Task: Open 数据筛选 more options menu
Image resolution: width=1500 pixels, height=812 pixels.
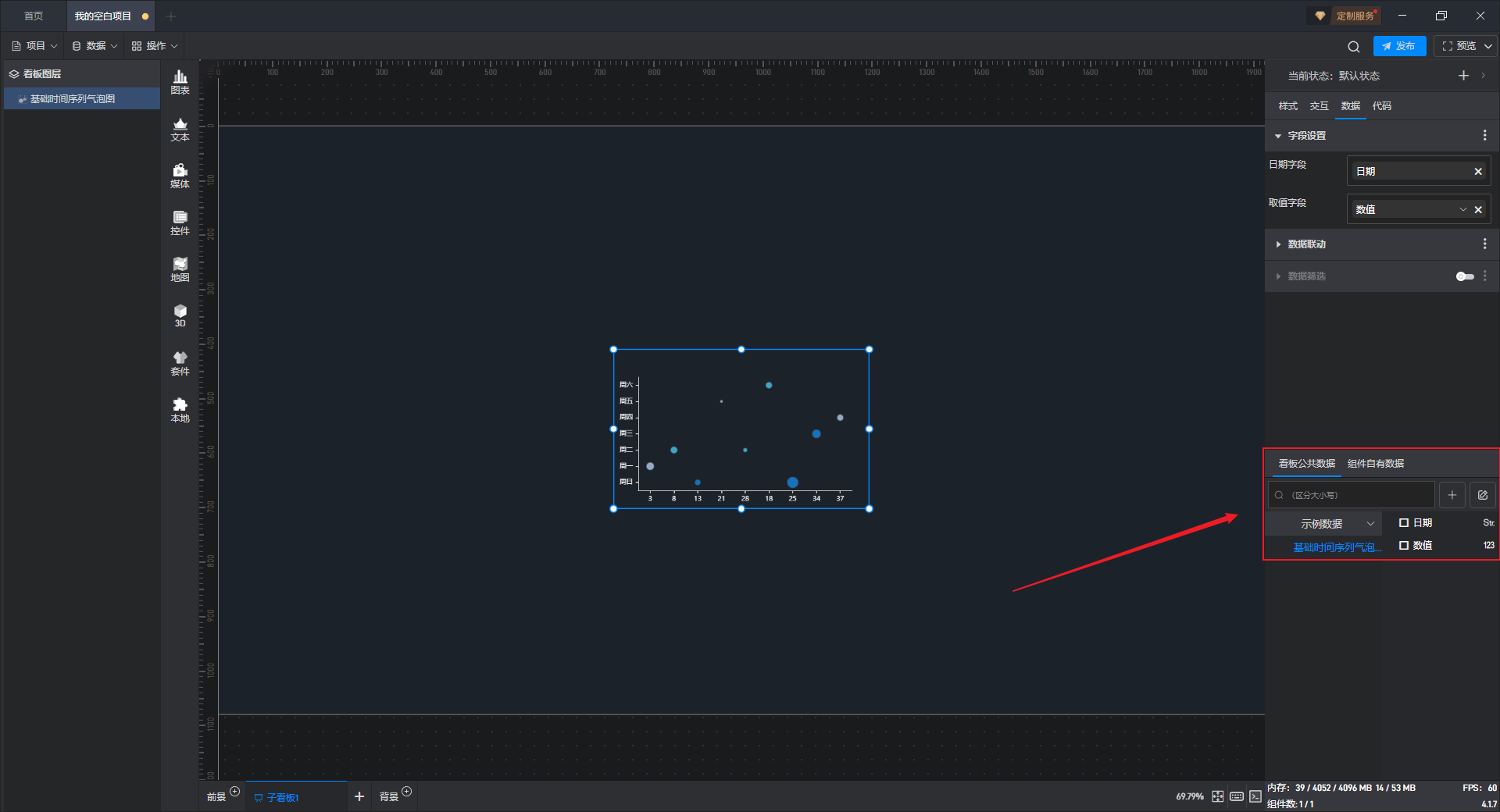Action: pos(1484,276)
